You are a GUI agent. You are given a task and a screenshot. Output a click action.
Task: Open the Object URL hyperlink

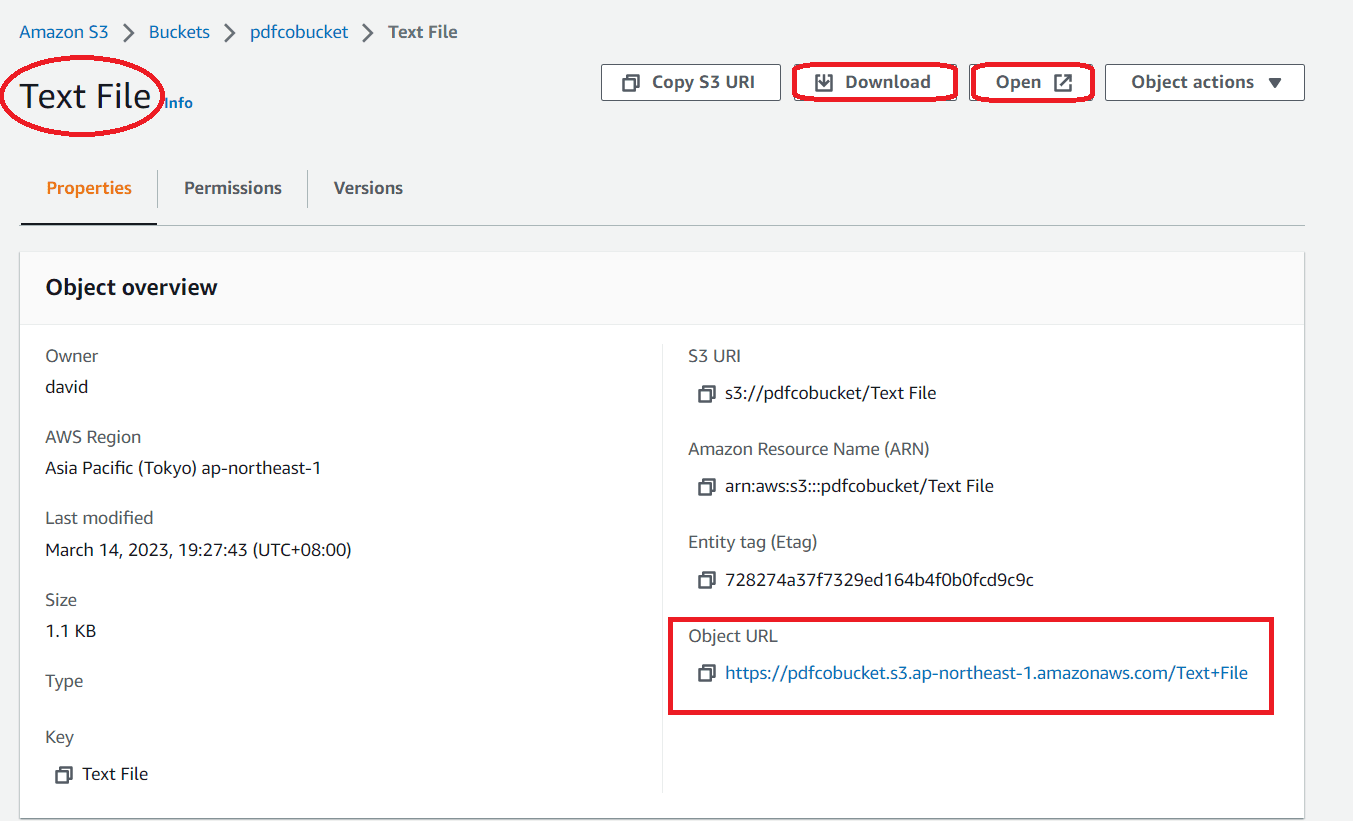click(x=986, y=673)
